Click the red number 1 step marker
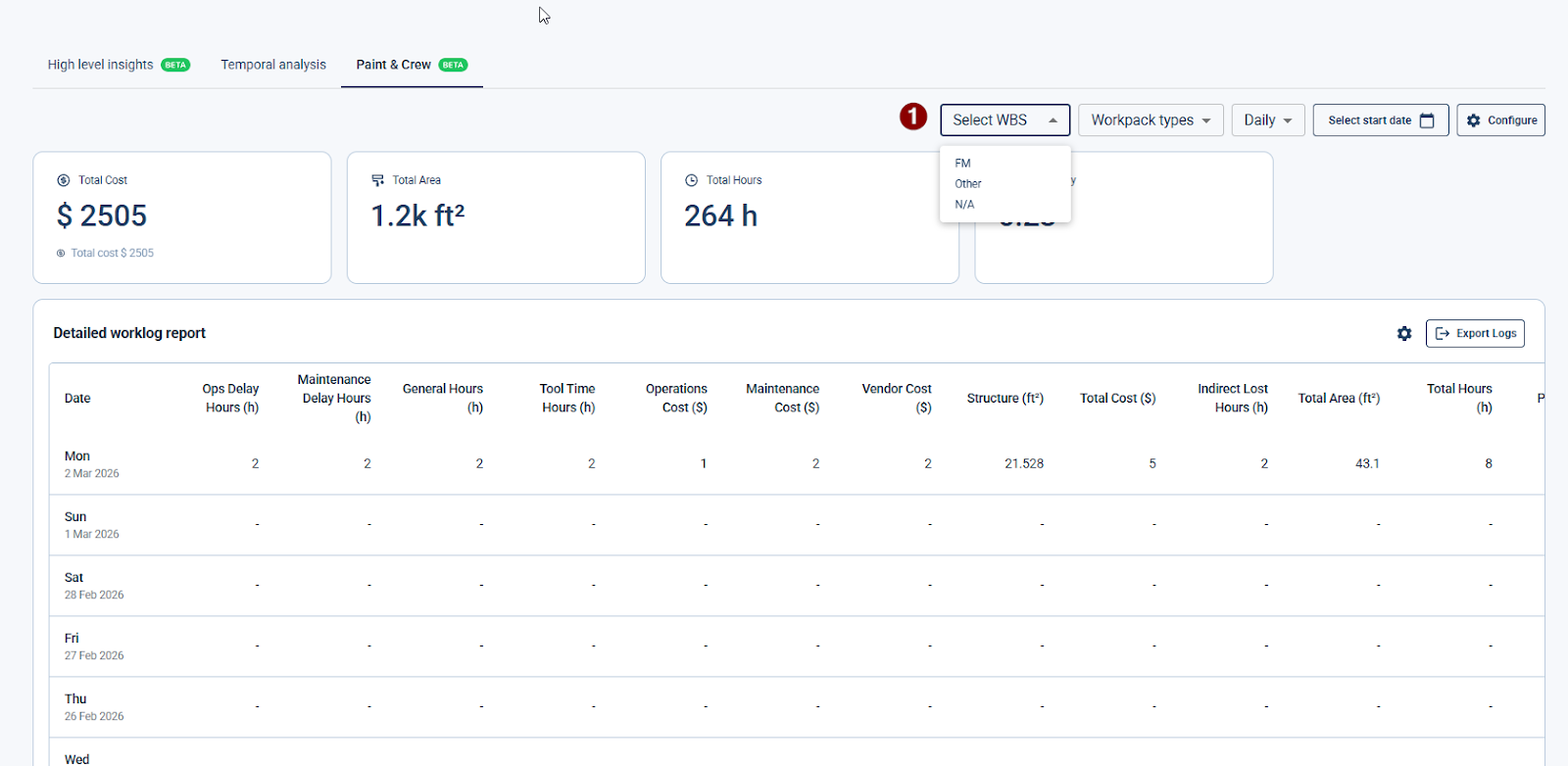This screenshot has height=766, width=1568. click(913, 118)
